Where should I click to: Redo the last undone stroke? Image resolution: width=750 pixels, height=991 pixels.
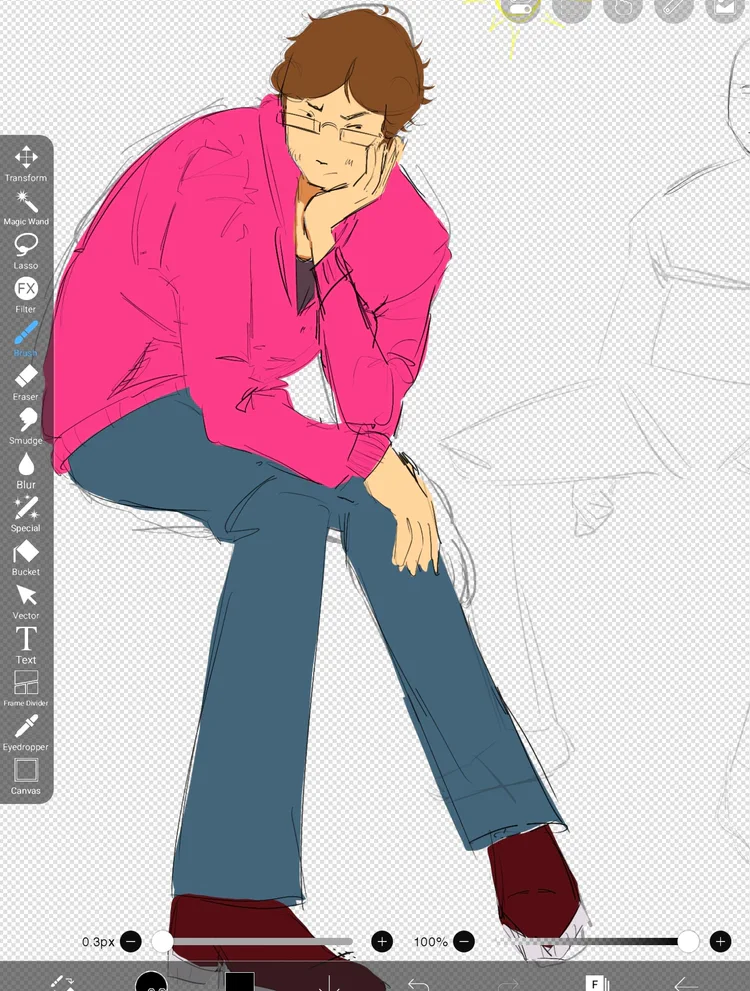pyautogui.click(x=507, y=985)
